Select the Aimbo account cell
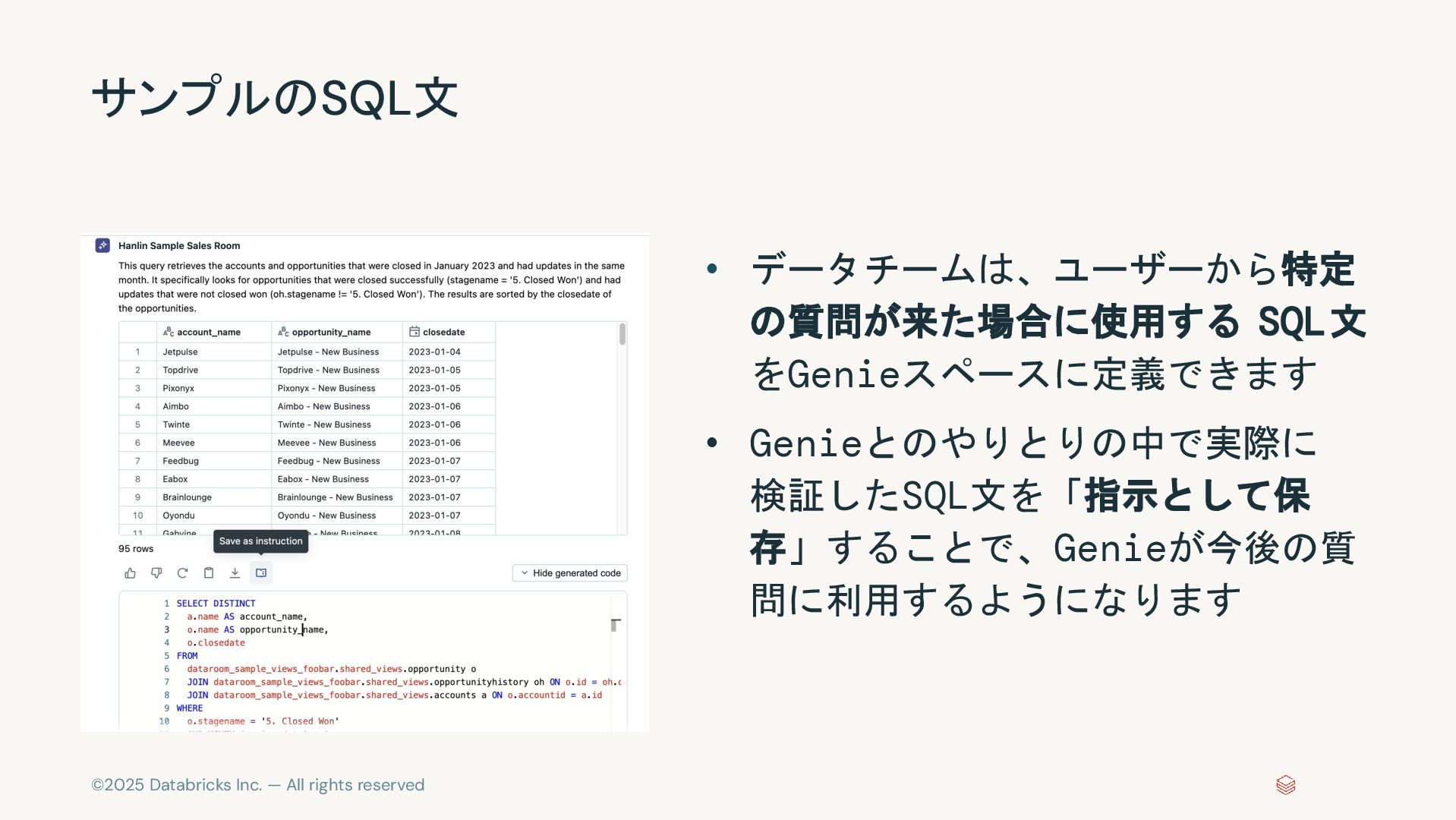1456x820 pixels. 214,406
